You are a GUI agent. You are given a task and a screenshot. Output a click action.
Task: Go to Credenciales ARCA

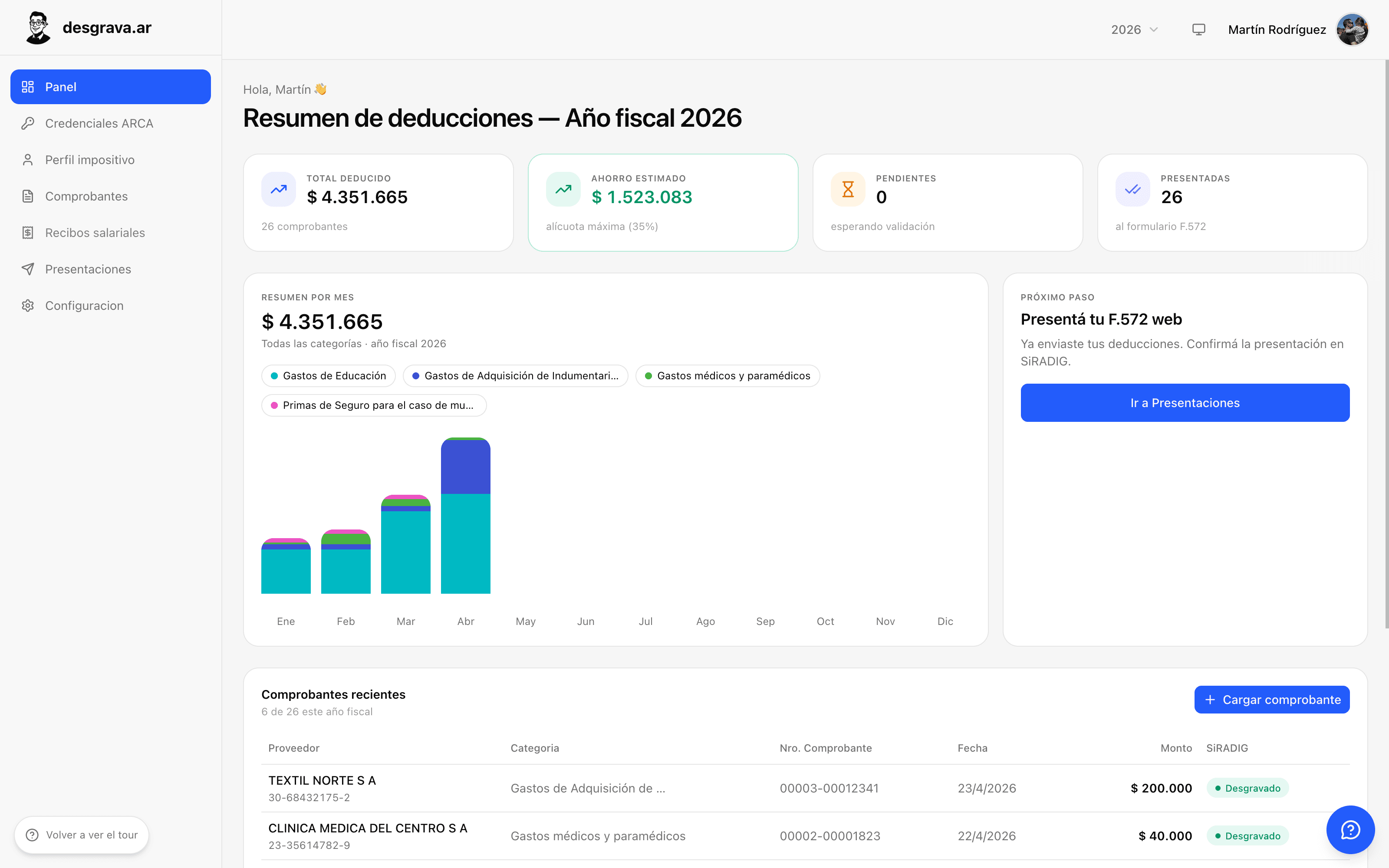coord(111,123)
